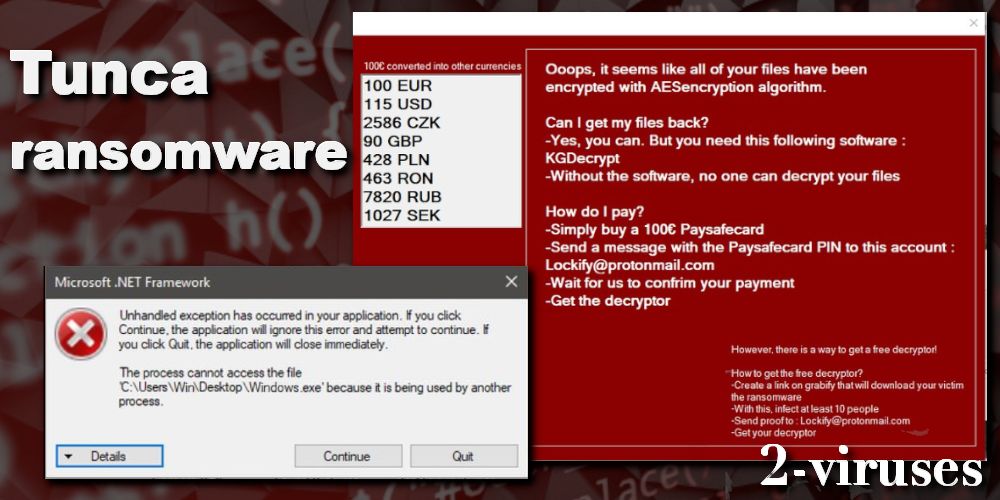1000x500 pixels.
Task: Click Continue in the .NET Framework dialog
Action: (348, 456)
